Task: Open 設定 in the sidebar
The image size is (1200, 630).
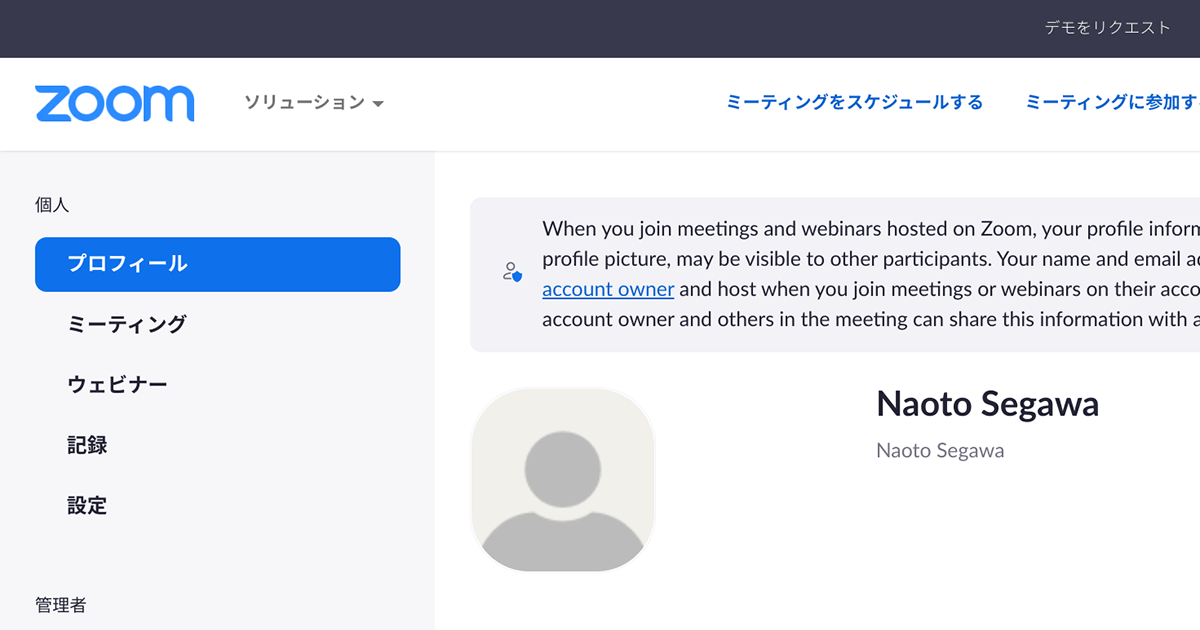Action: (87, 505)
